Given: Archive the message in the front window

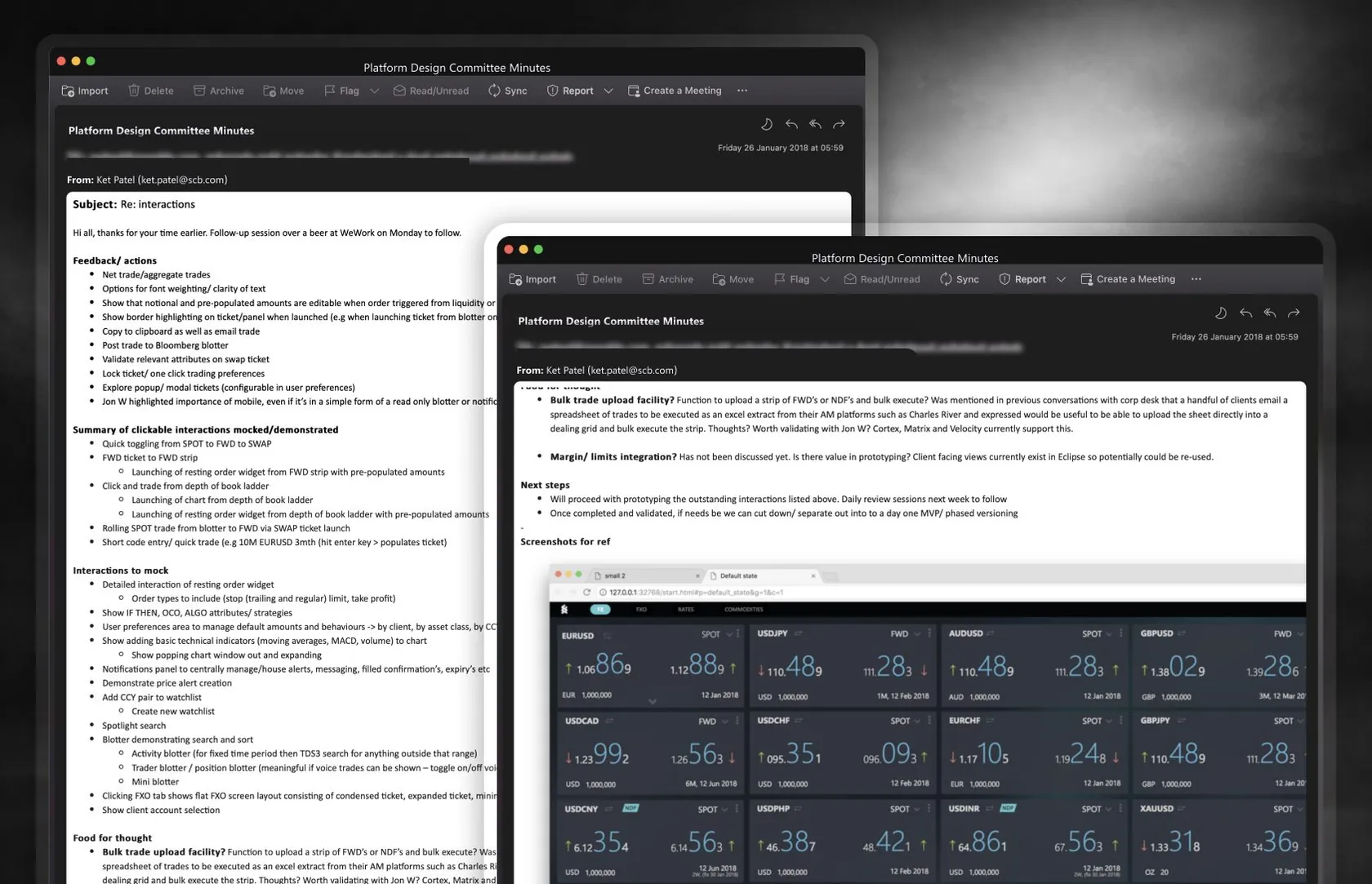Looking at the screenshot, I should [x=667, y=279].
